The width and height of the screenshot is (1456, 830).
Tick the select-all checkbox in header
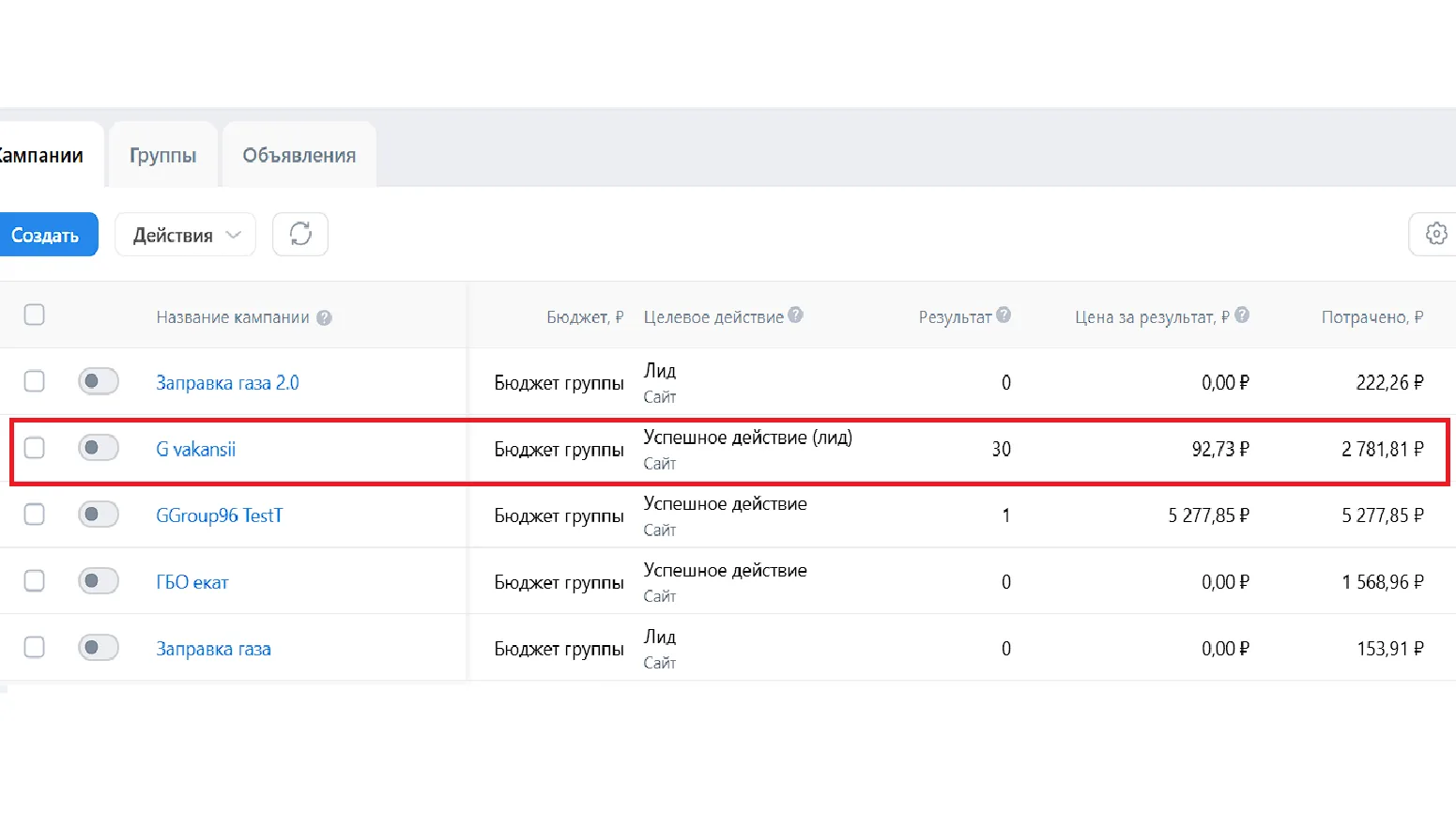pos(35,315)
